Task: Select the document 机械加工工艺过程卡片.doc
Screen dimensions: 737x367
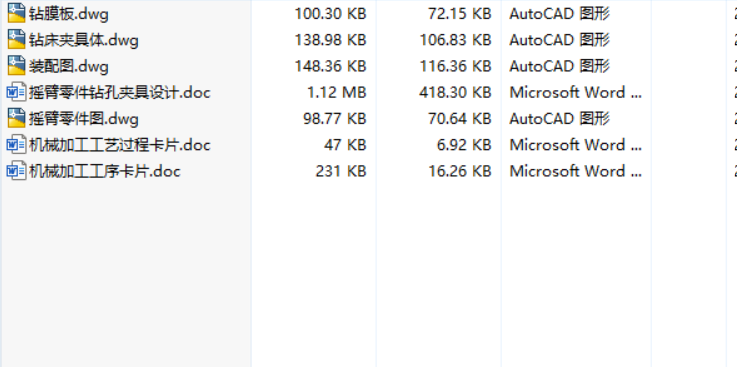Action: (x=119, y=145)
